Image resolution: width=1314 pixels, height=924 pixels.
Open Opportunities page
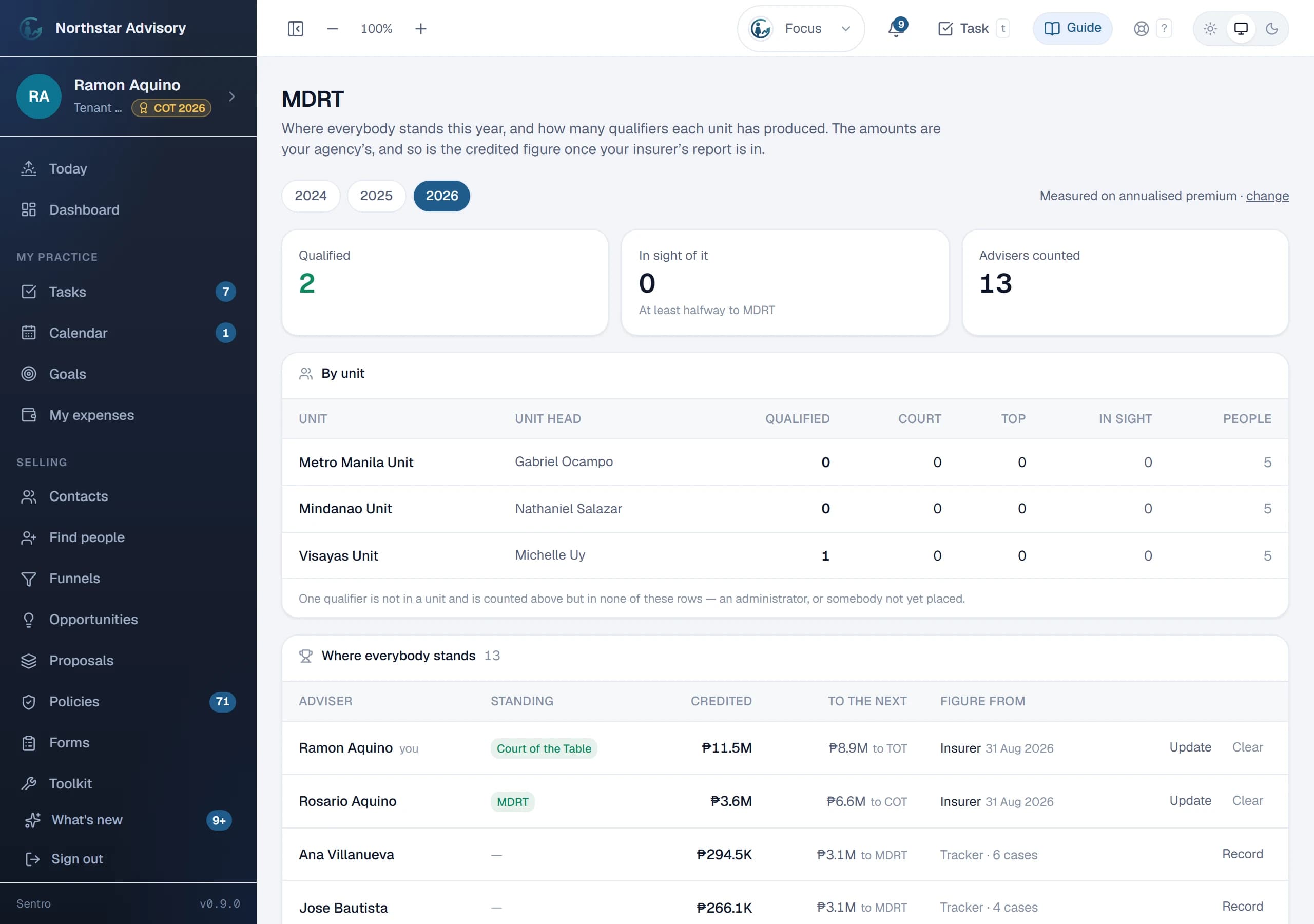pyautogui.click(x=128, y=620)
